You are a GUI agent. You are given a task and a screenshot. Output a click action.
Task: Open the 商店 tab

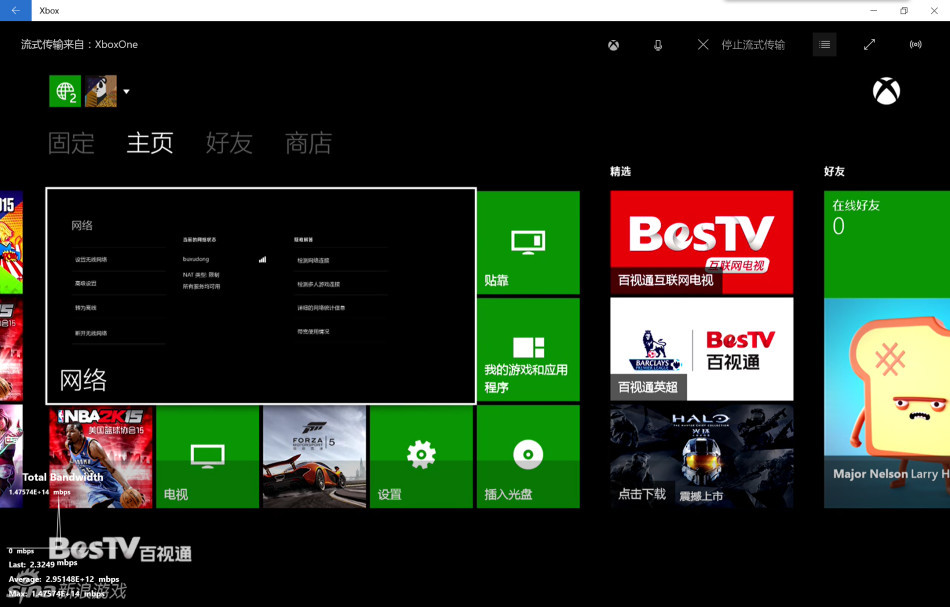(308, 143)
